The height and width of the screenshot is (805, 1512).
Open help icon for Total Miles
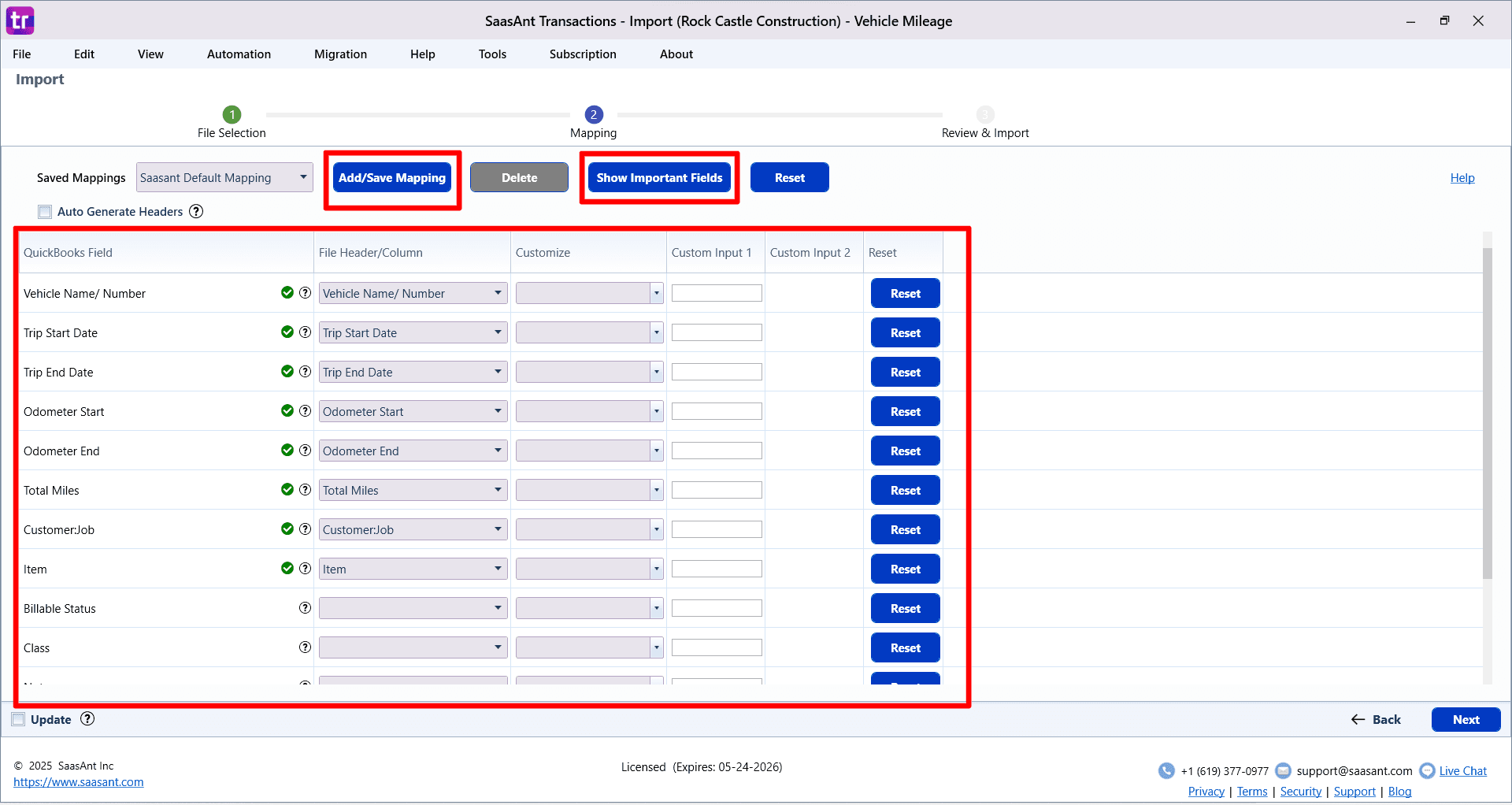coord(305,490)
